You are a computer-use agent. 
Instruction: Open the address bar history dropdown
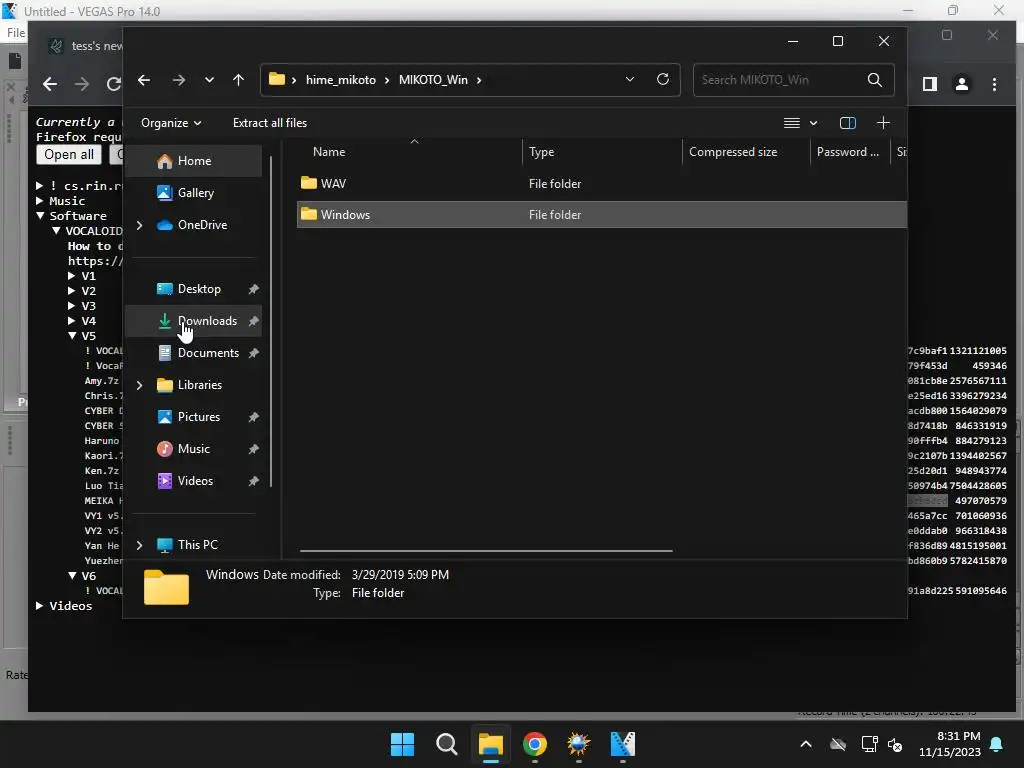(x=630, y=80)
